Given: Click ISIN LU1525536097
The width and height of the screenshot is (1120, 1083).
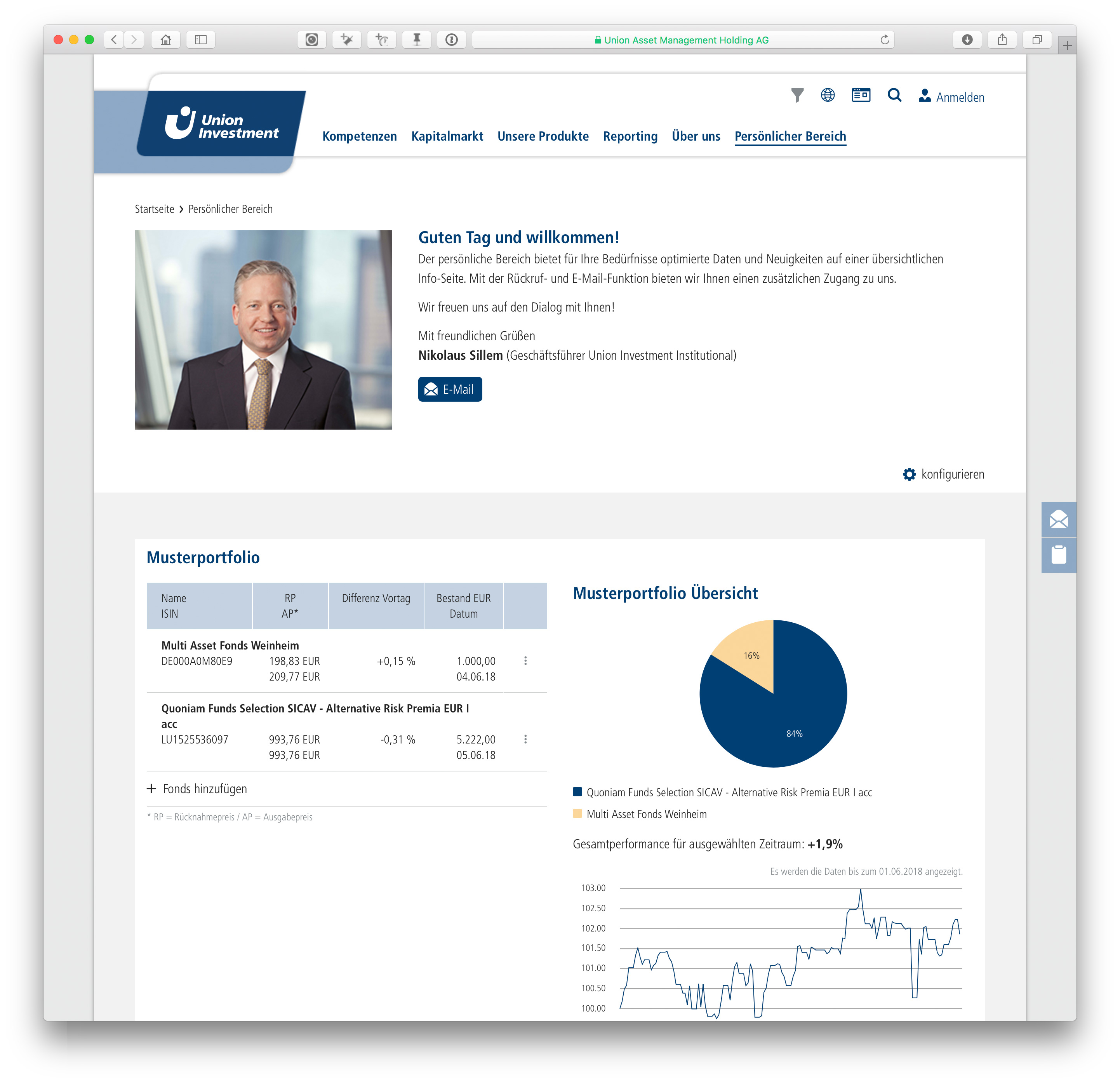Looking at the screenshot, I should pos(195,740).
